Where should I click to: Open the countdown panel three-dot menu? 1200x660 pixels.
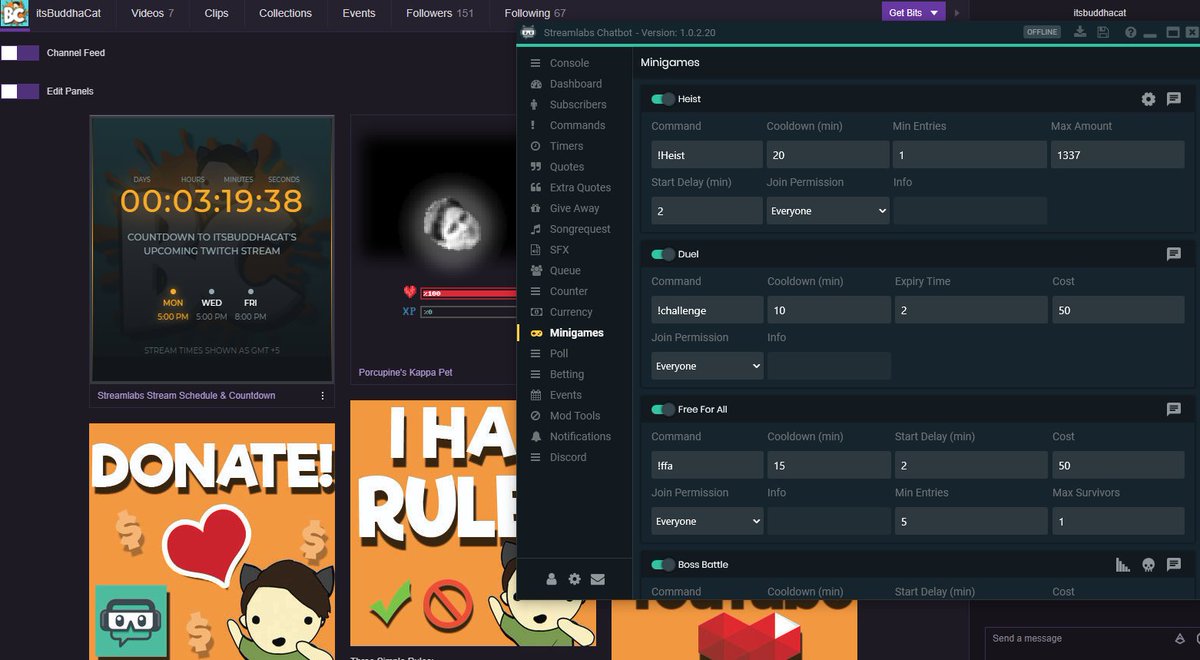[x=323, y=396]
